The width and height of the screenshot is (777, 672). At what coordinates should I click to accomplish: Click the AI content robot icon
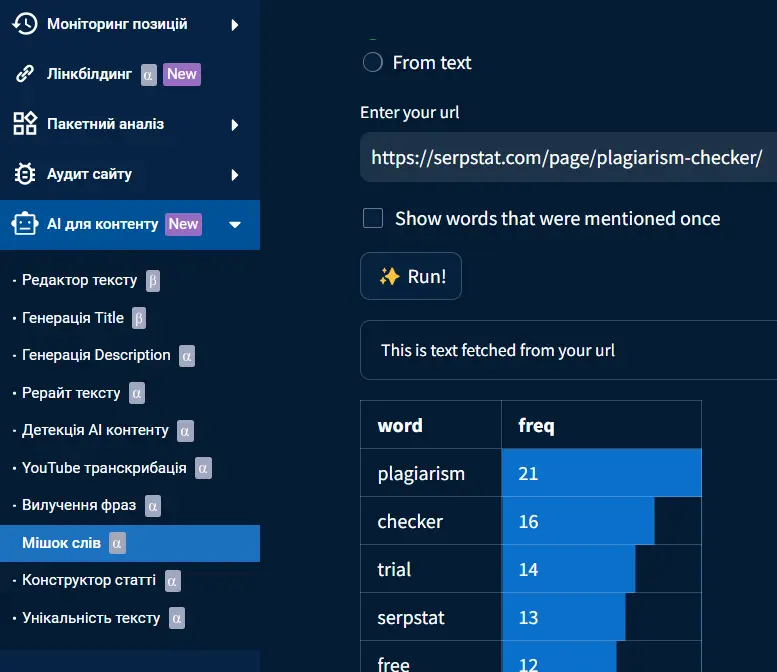click(25, 224)
